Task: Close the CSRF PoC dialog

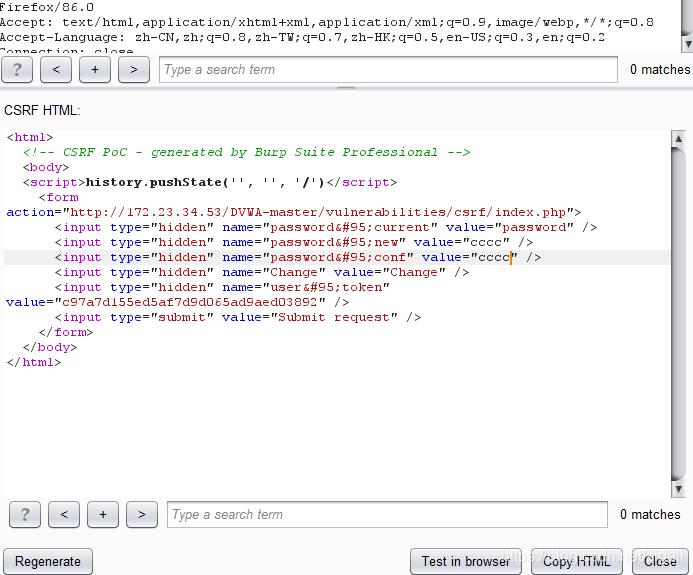Action: [660, 561]
